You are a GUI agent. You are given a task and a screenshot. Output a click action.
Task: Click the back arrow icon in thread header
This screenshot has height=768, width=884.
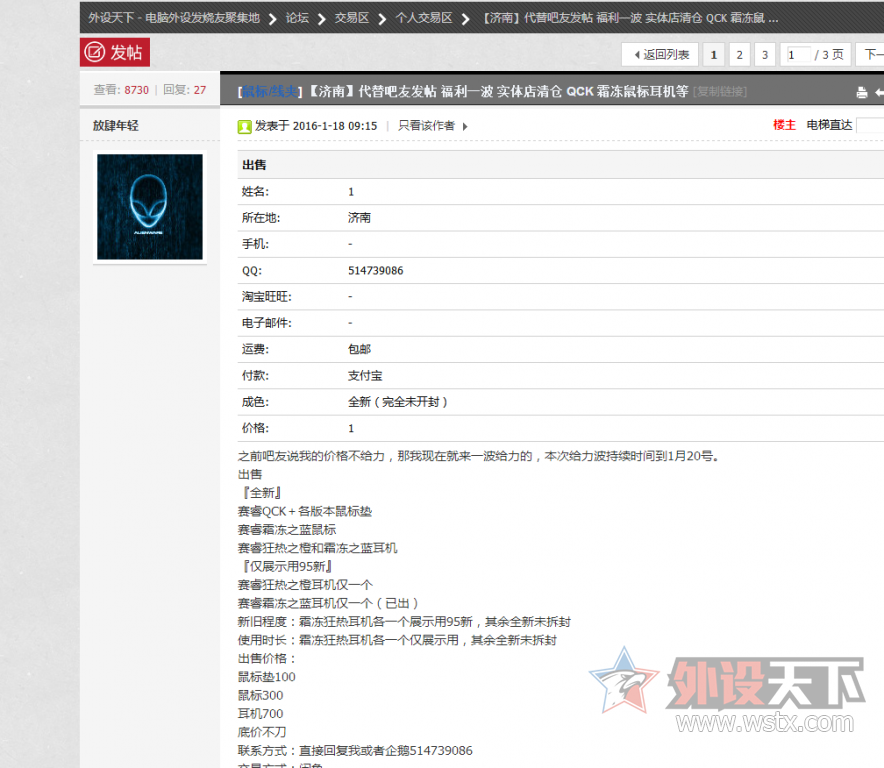click(x=879, y=92)
